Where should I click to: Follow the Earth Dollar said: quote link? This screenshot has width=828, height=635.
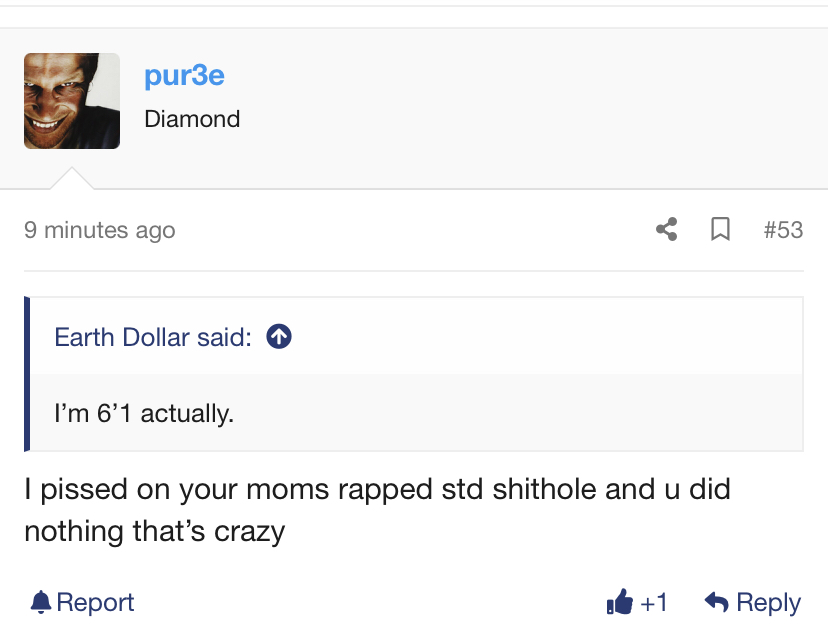153,337
